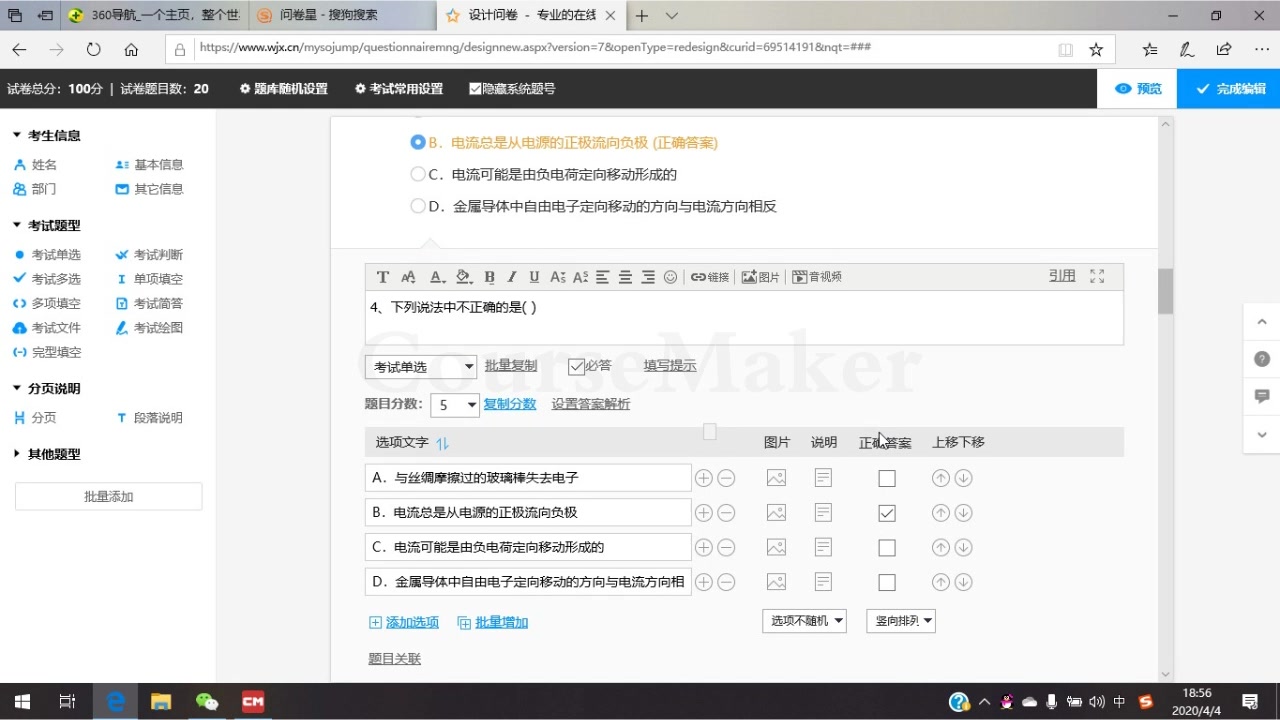
Task: Click 批量添加 button in sidebar
Action: 109,497
